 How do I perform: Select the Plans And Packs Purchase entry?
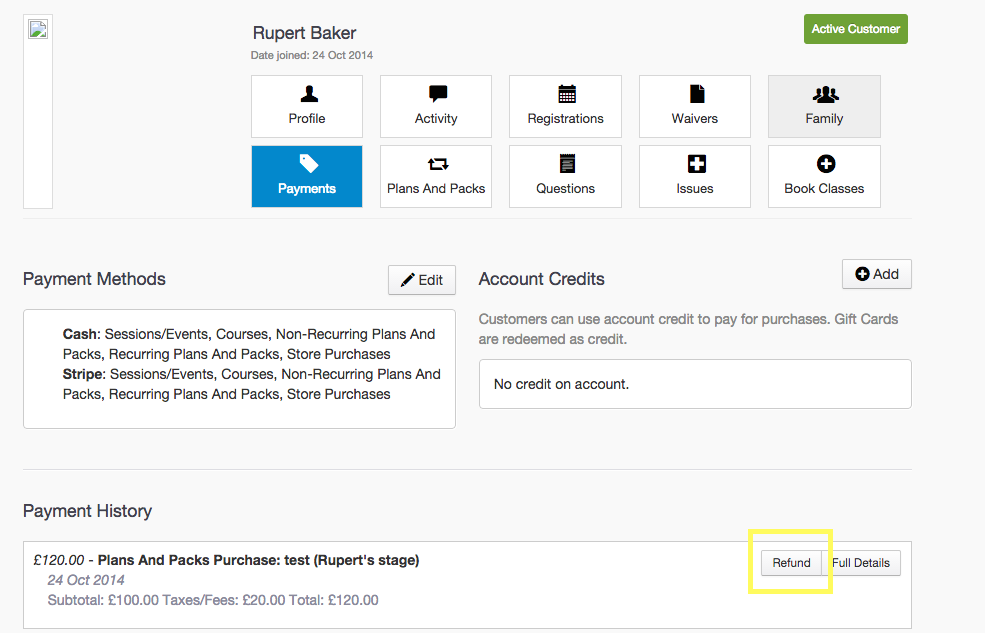[x=258, y=560]
